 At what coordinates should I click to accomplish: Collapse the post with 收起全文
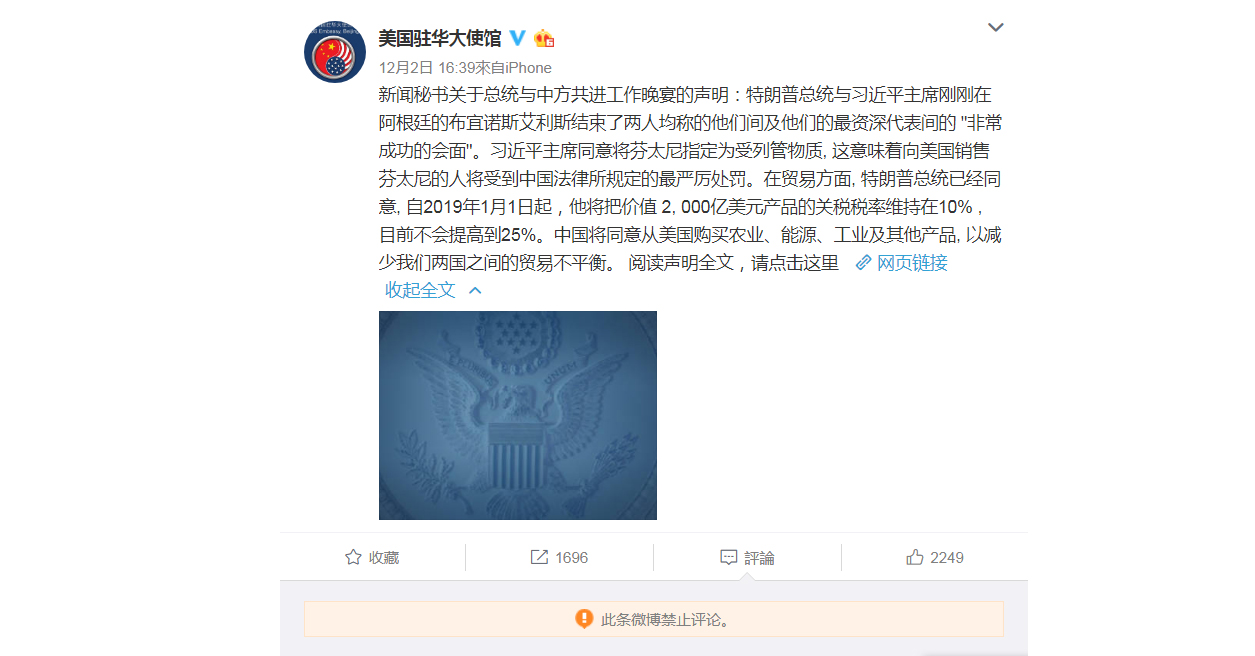tap(420, 290)
